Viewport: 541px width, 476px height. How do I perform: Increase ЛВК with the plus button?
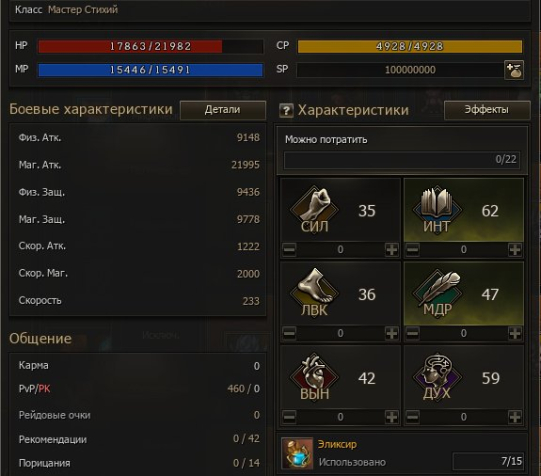[392, 333]
